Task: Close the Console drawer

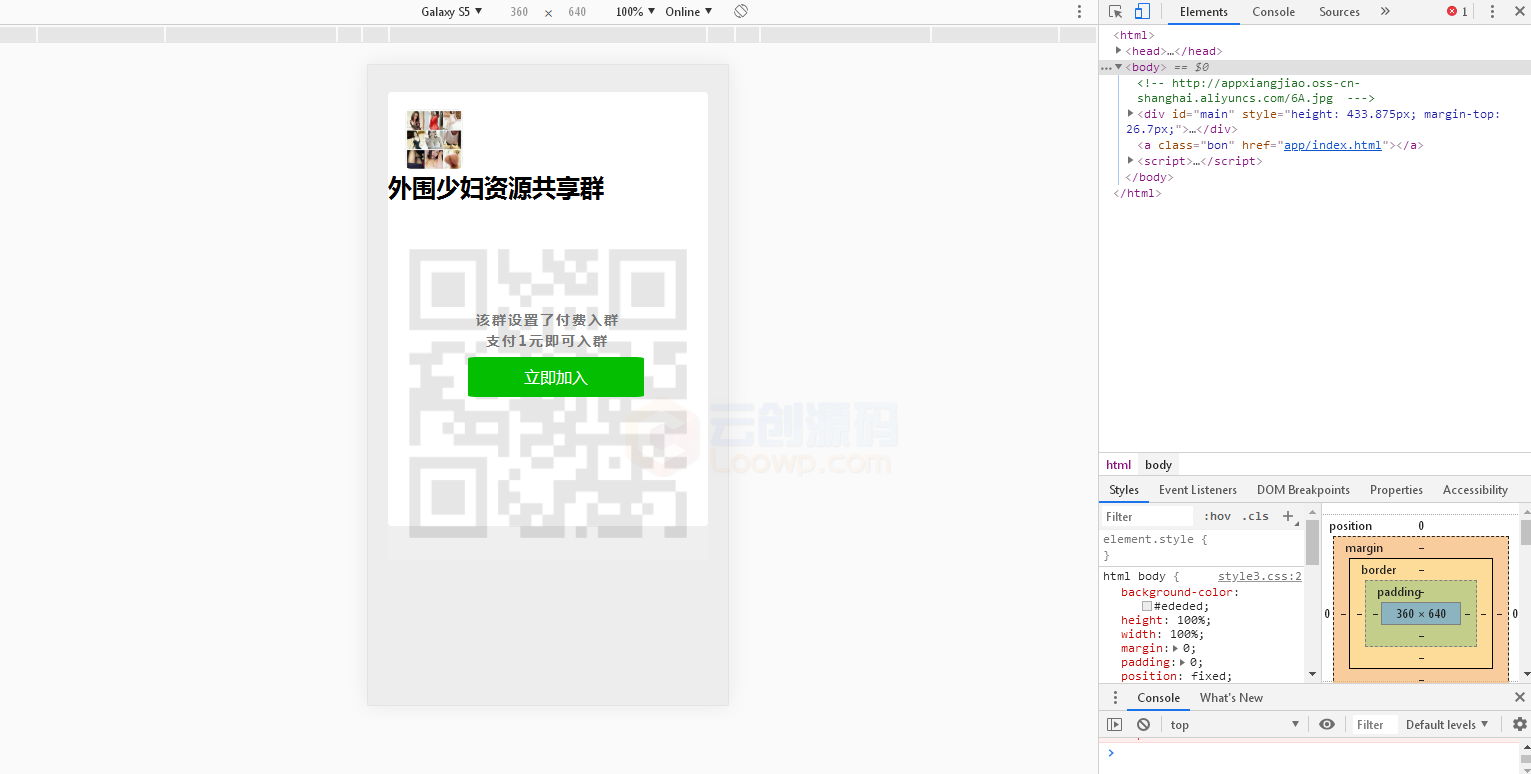Action: click(x=1519, y=698)
